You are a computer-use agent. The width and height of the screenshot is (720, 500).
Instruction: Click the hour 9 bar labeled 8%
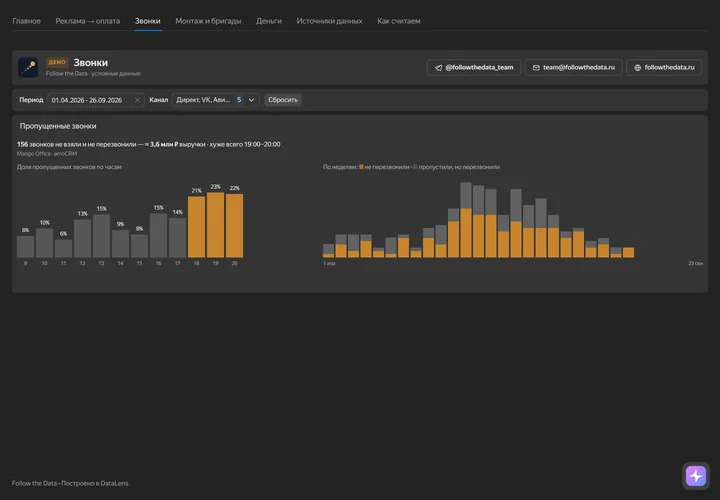click(26, 247)
